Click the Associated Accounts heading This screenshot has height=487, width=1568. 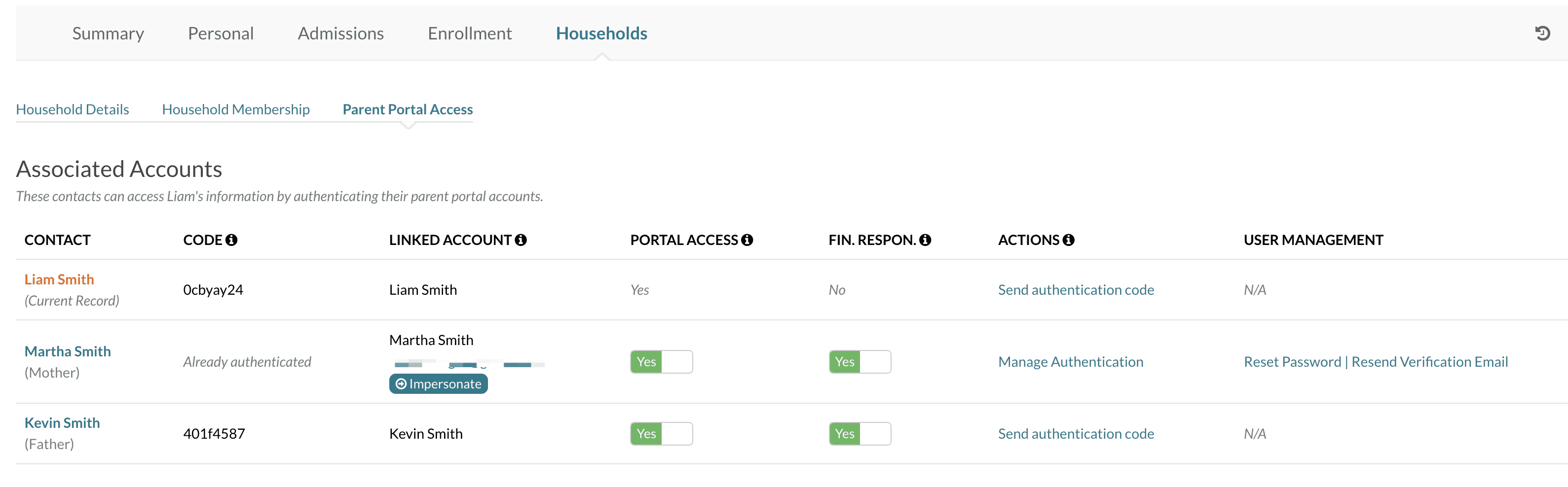pyautogui.click(x=119, y=169)
